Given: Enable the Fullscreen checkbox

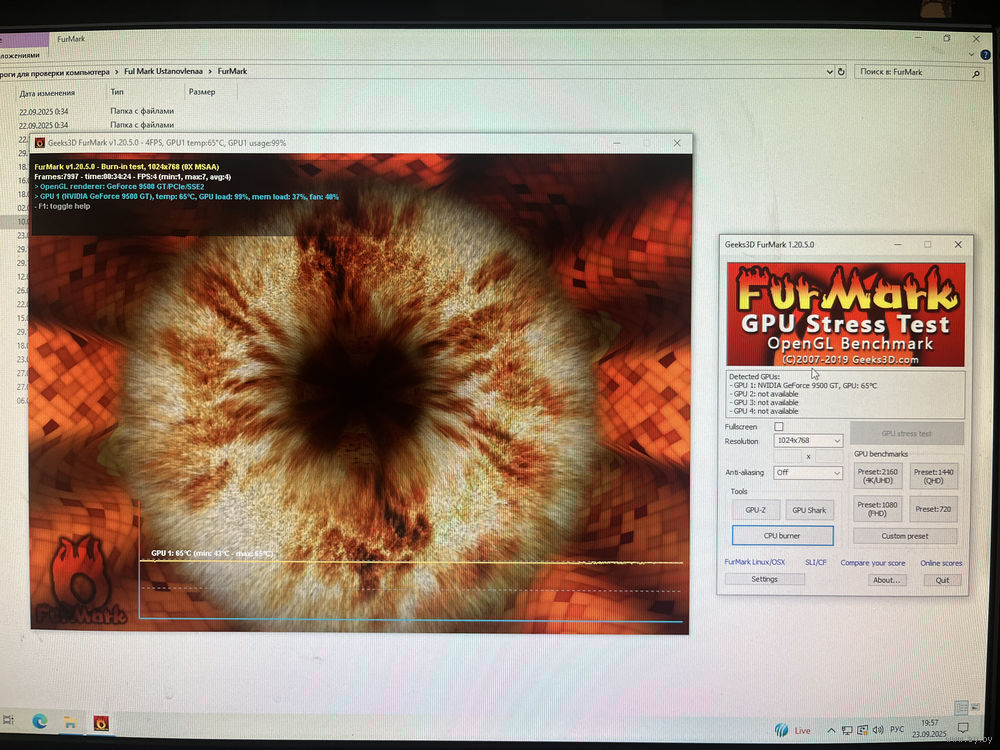Looking at the screenshot, I should 779,427.
